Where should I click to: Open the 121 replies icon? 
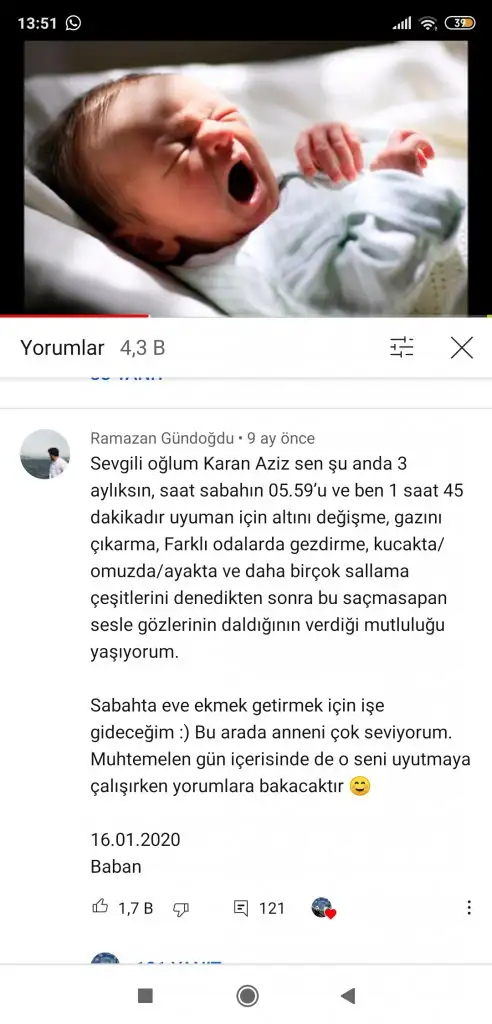click(x=241, y=908)
